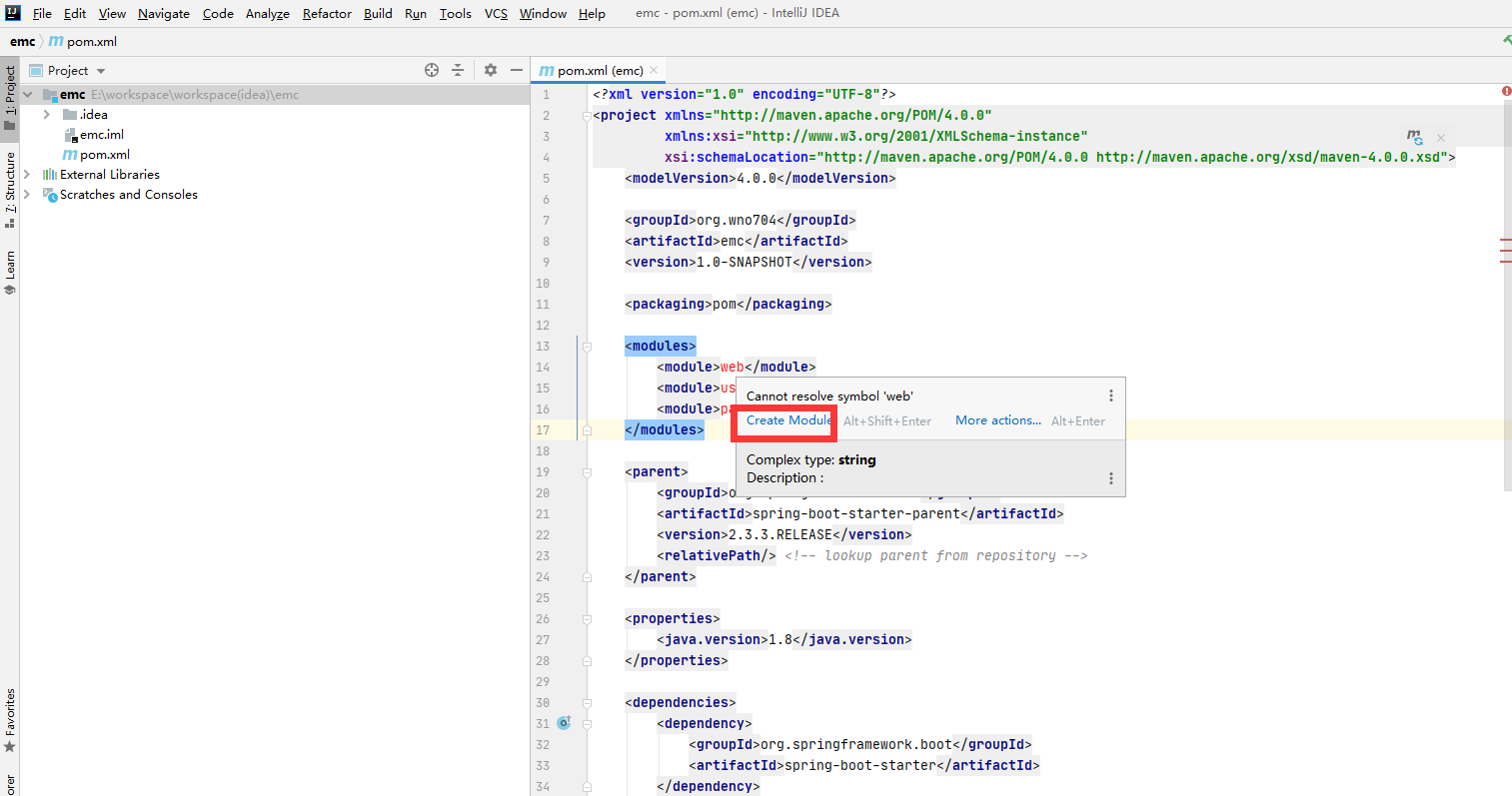The height and width of the screenshot is (796, 1512).
Task: Click the red error indicator in editor corner
Action: pyautogui.click(x=1506, y=92)
